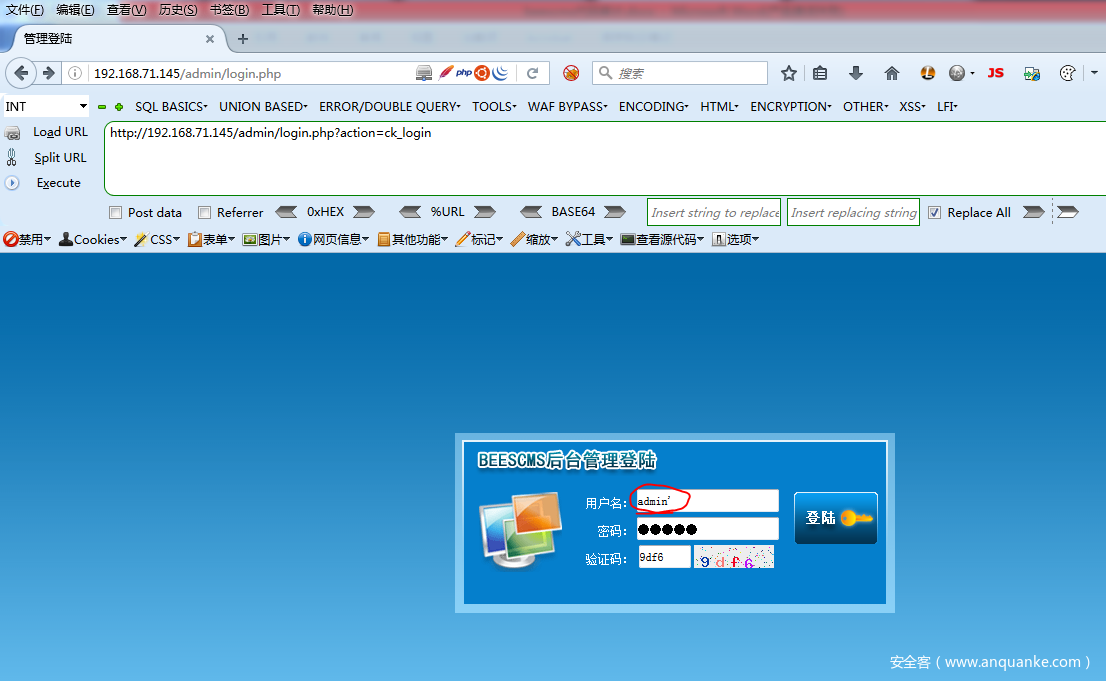Click the 登陆 login button
The image size is (1106, 681).
click(x=836, y=518)
